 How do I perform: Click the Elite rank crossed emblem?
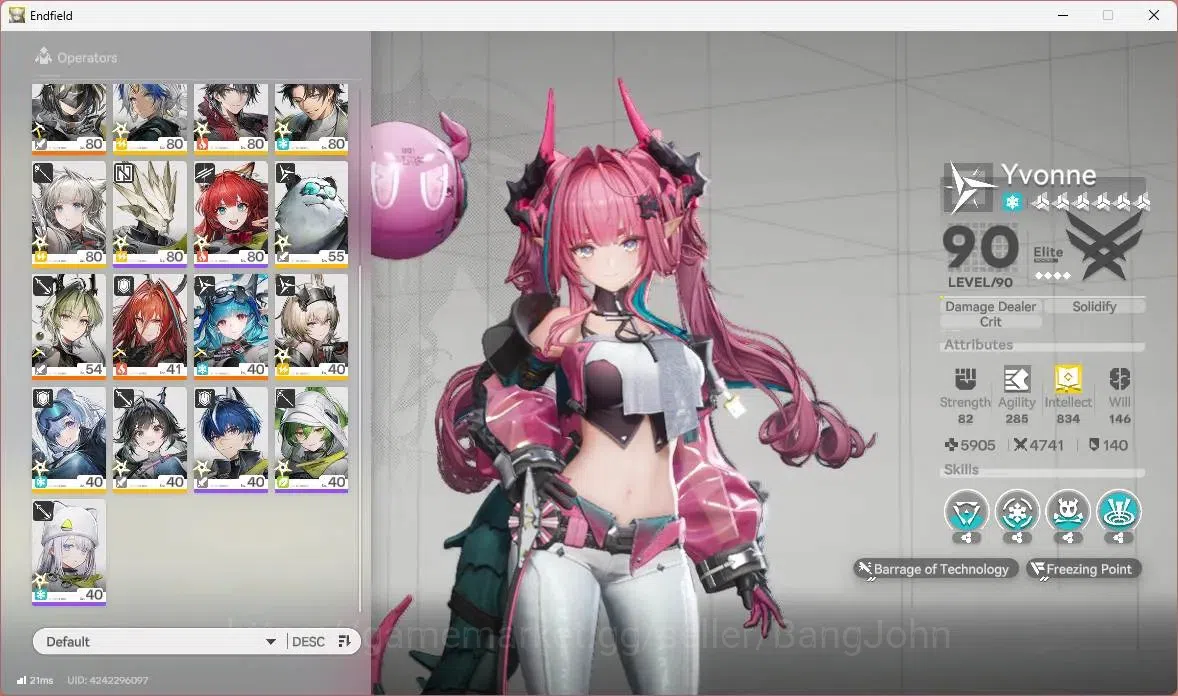(x=1103, y=246)
